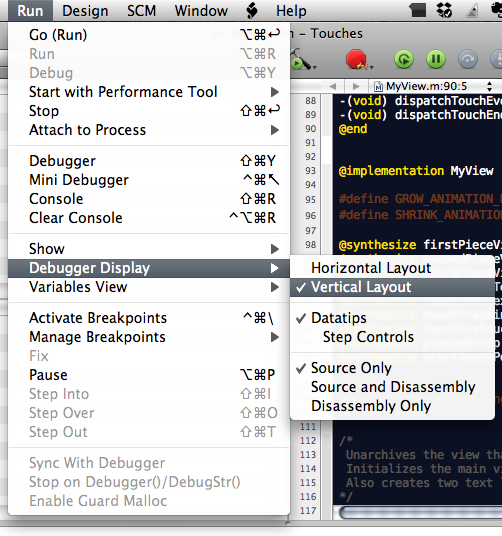Image resolution: width=502 pixels, height=536 pixels.
Task: Select Source and Disassembly mode
Action: click(x=392, y=387)
